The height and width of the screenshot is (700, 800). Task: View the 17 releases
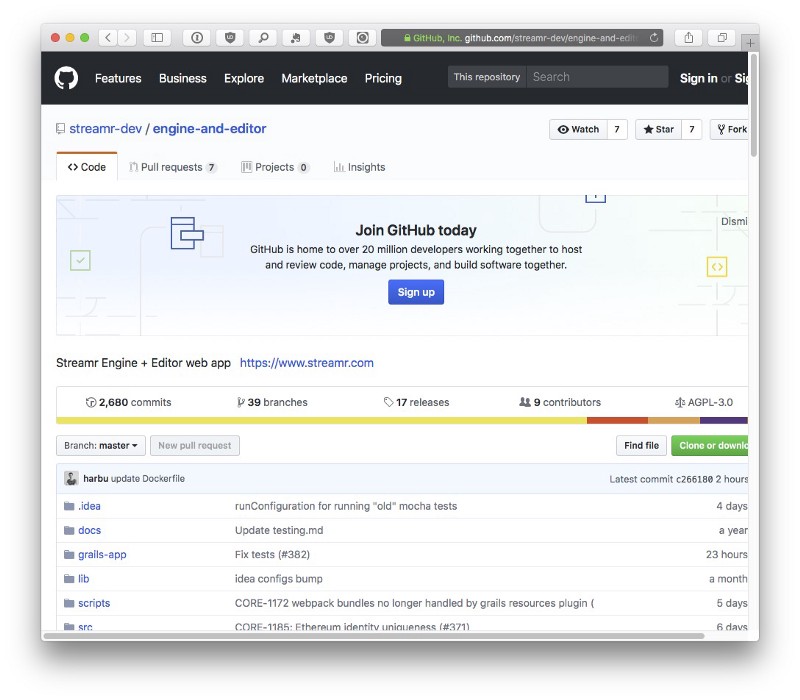416,402
